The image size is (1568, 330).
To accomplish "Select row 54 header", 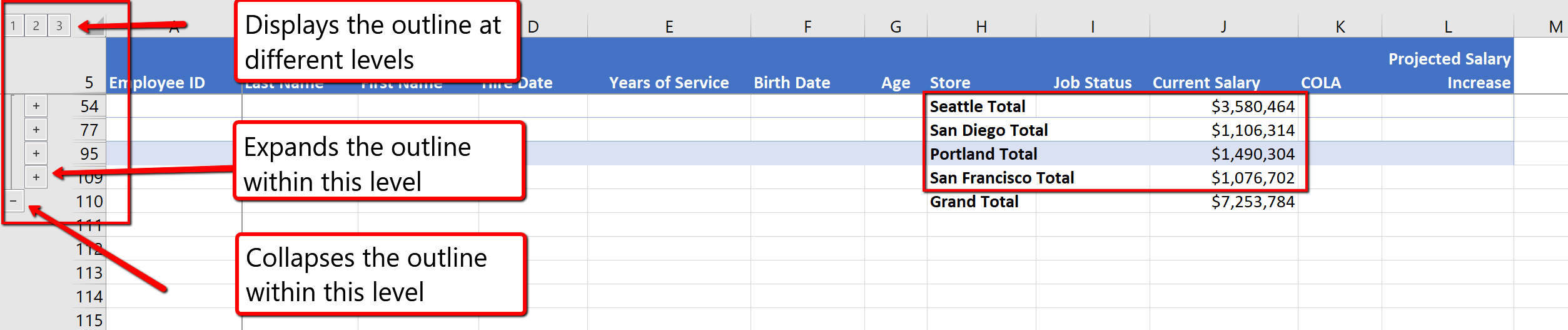I will (89, 106).
